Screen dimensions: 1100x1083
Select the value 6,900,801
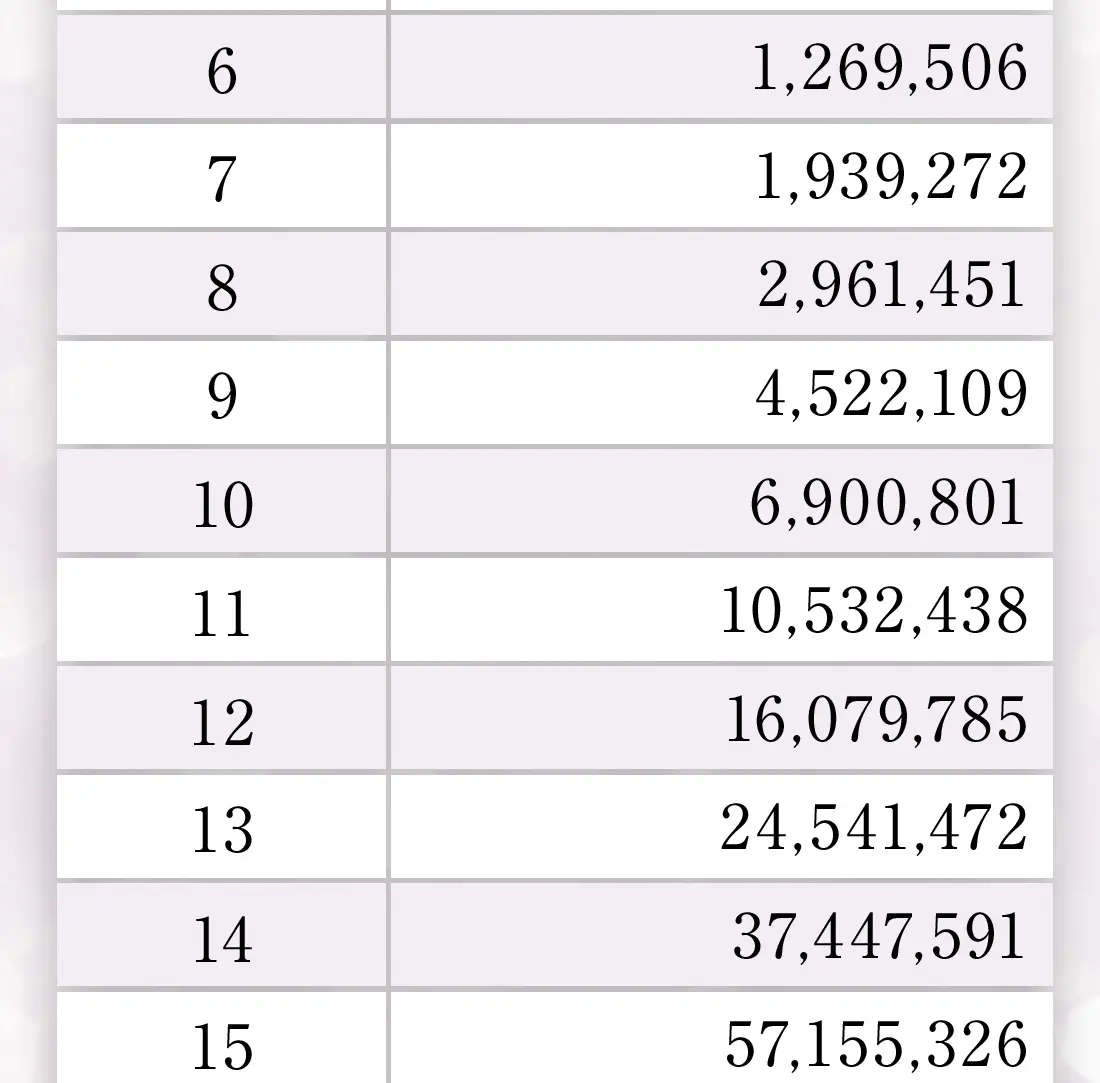(x=887, y=502)
